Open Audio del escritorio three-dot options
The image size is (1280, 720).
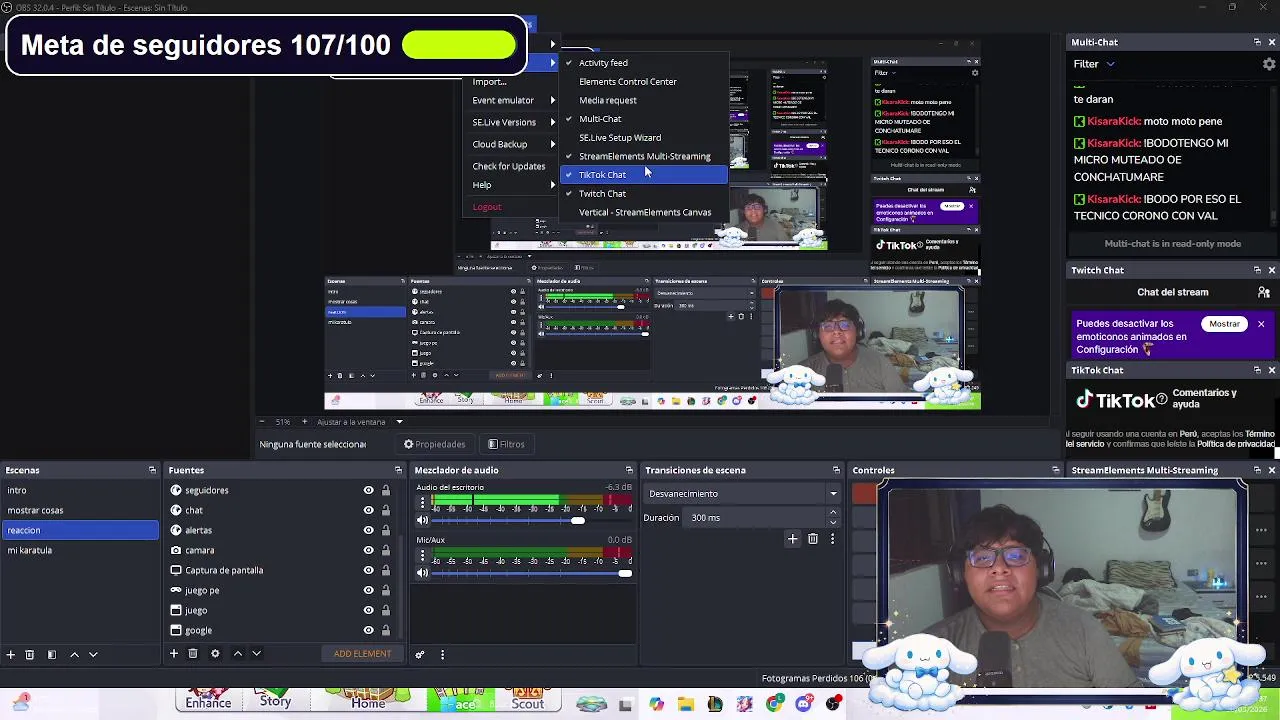tap(422, 503)
